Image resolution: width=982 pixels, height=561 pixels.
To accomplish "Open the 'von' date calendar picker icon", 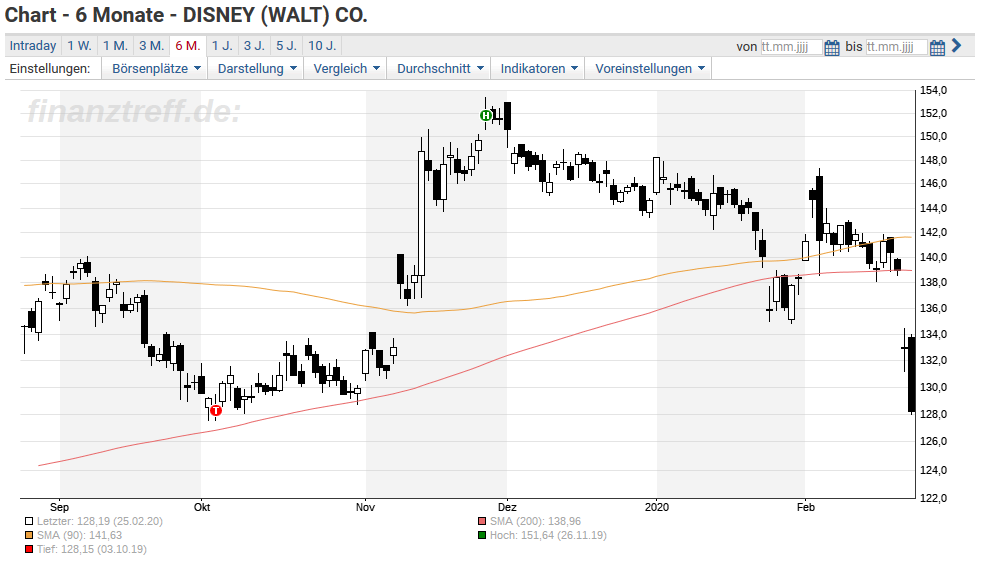I will 832,47.
